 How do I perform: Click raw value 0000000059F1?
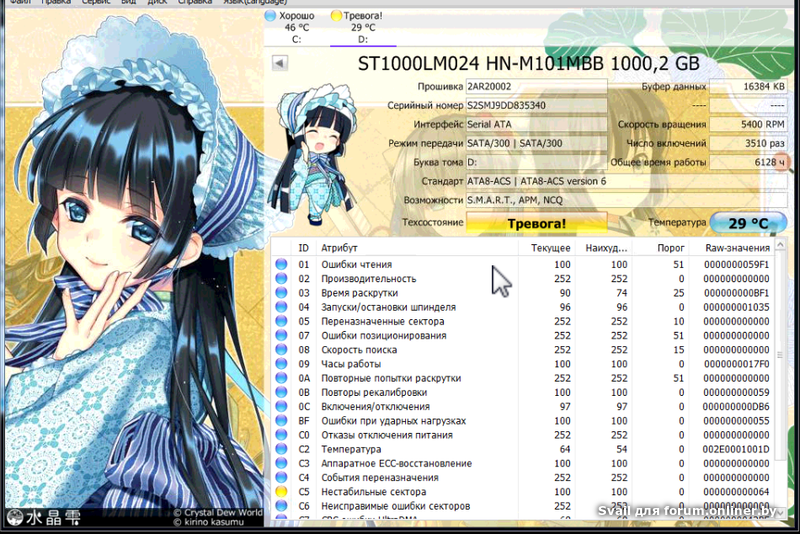[x=736, y=264]
